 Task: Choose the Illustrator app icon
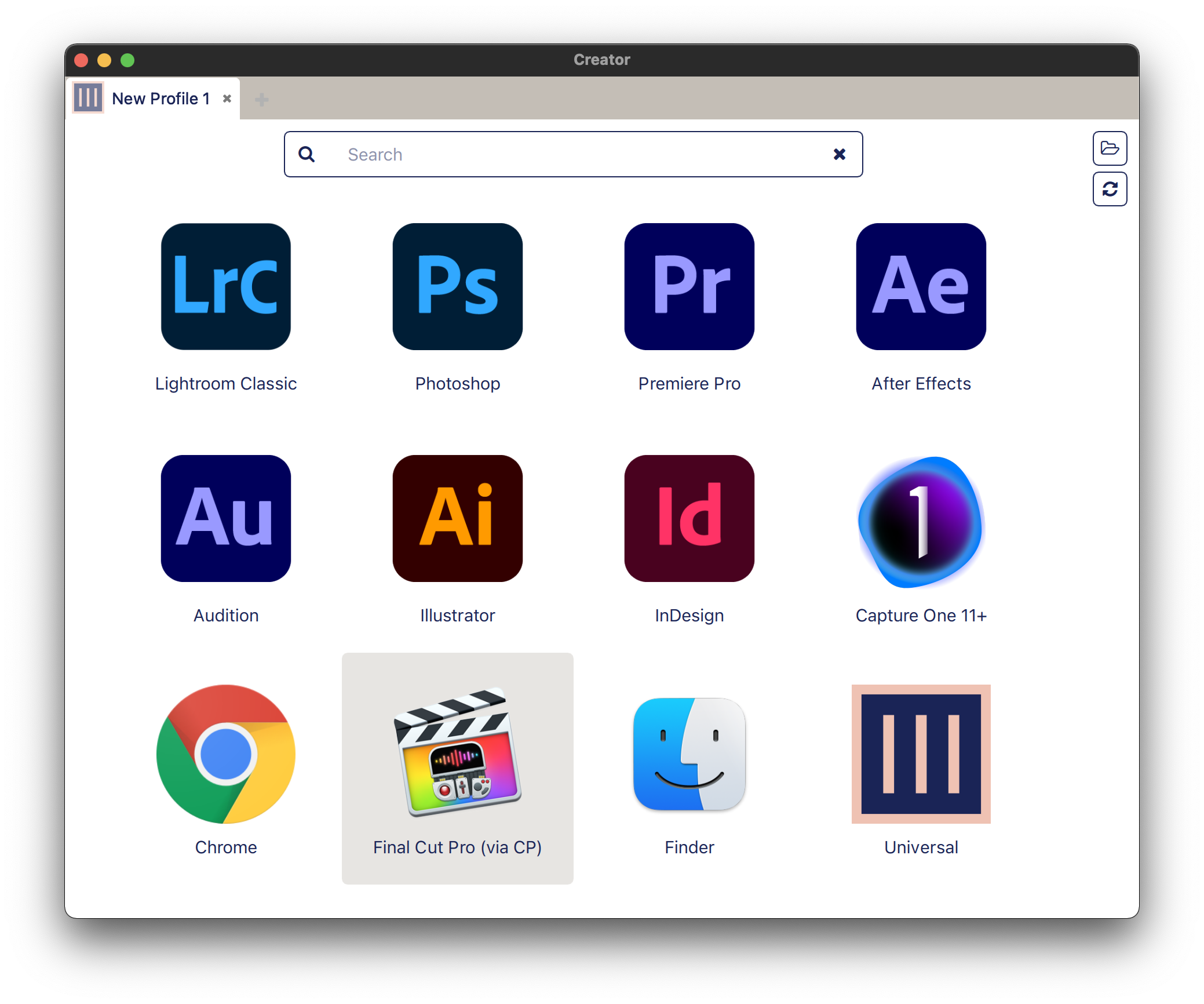pyautogui.click(x=458, y=518)
